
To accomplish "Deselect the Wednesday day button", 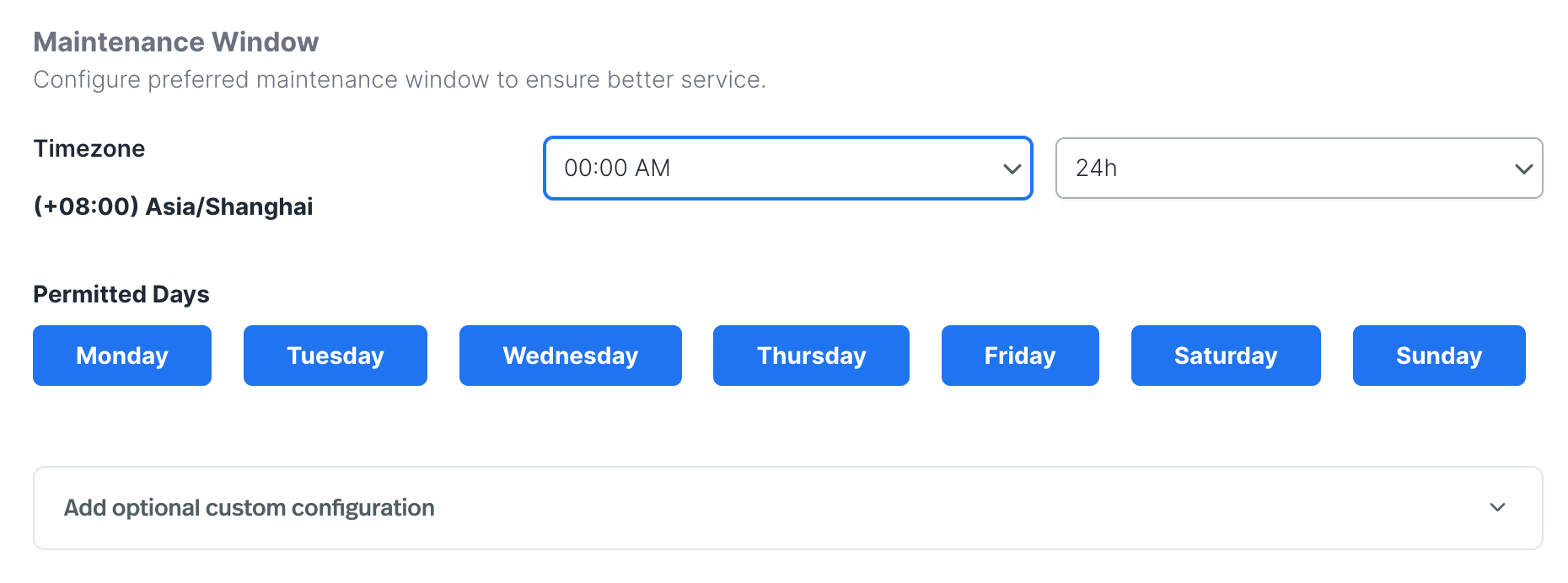I will coord(571,356).
